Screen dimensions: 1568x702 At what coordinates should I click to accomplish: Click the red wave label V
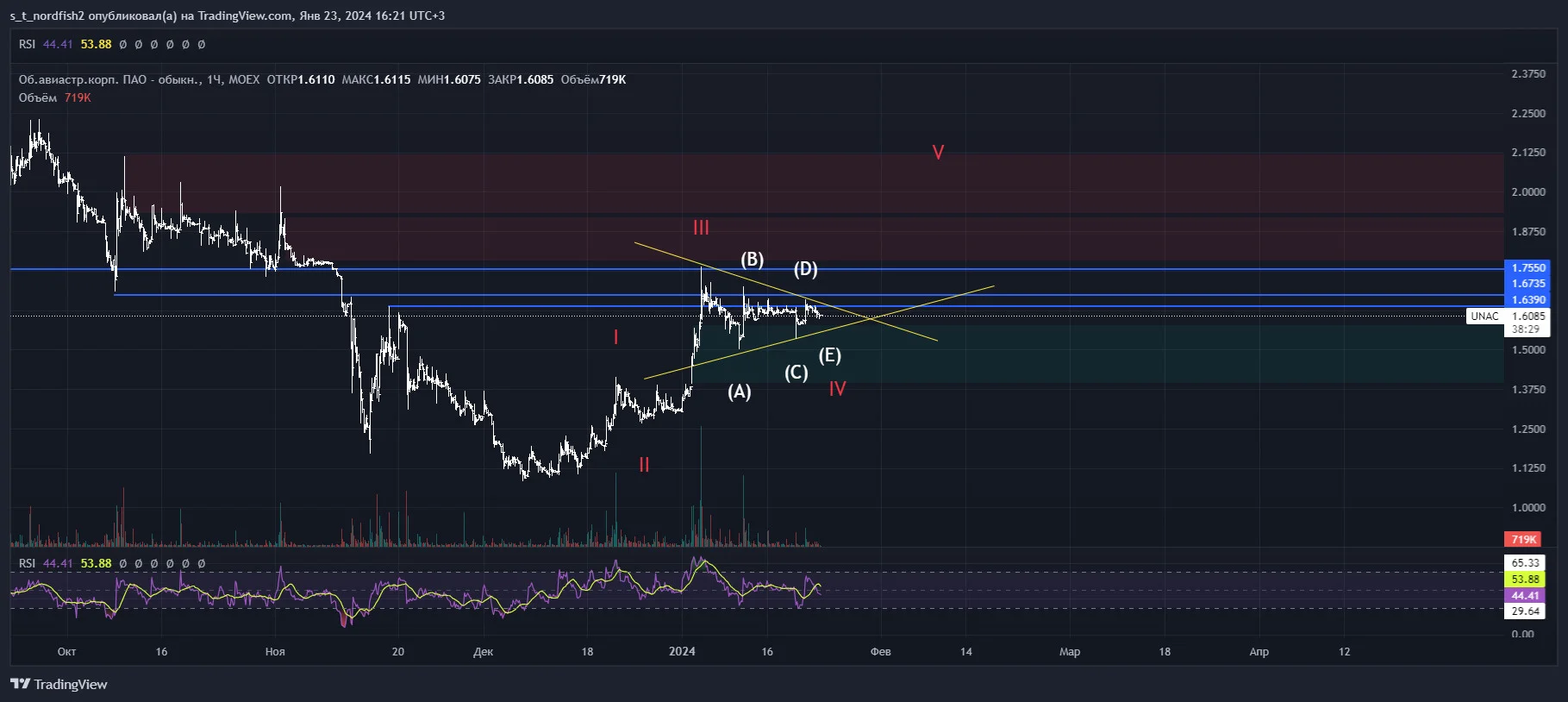pos(938,153)
